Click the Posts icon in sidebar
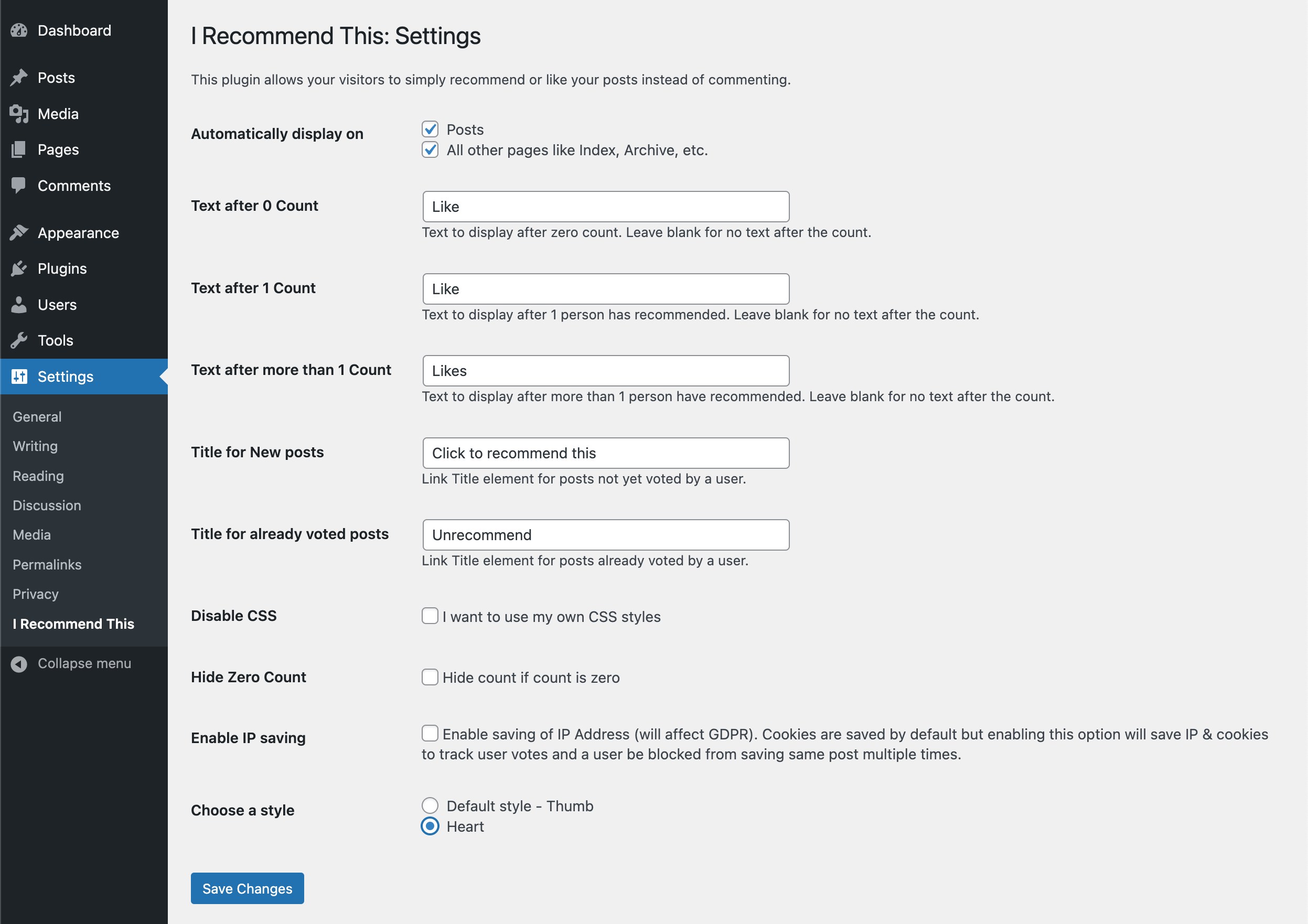Screen dimensions: 1308x924 coord(19,77)
